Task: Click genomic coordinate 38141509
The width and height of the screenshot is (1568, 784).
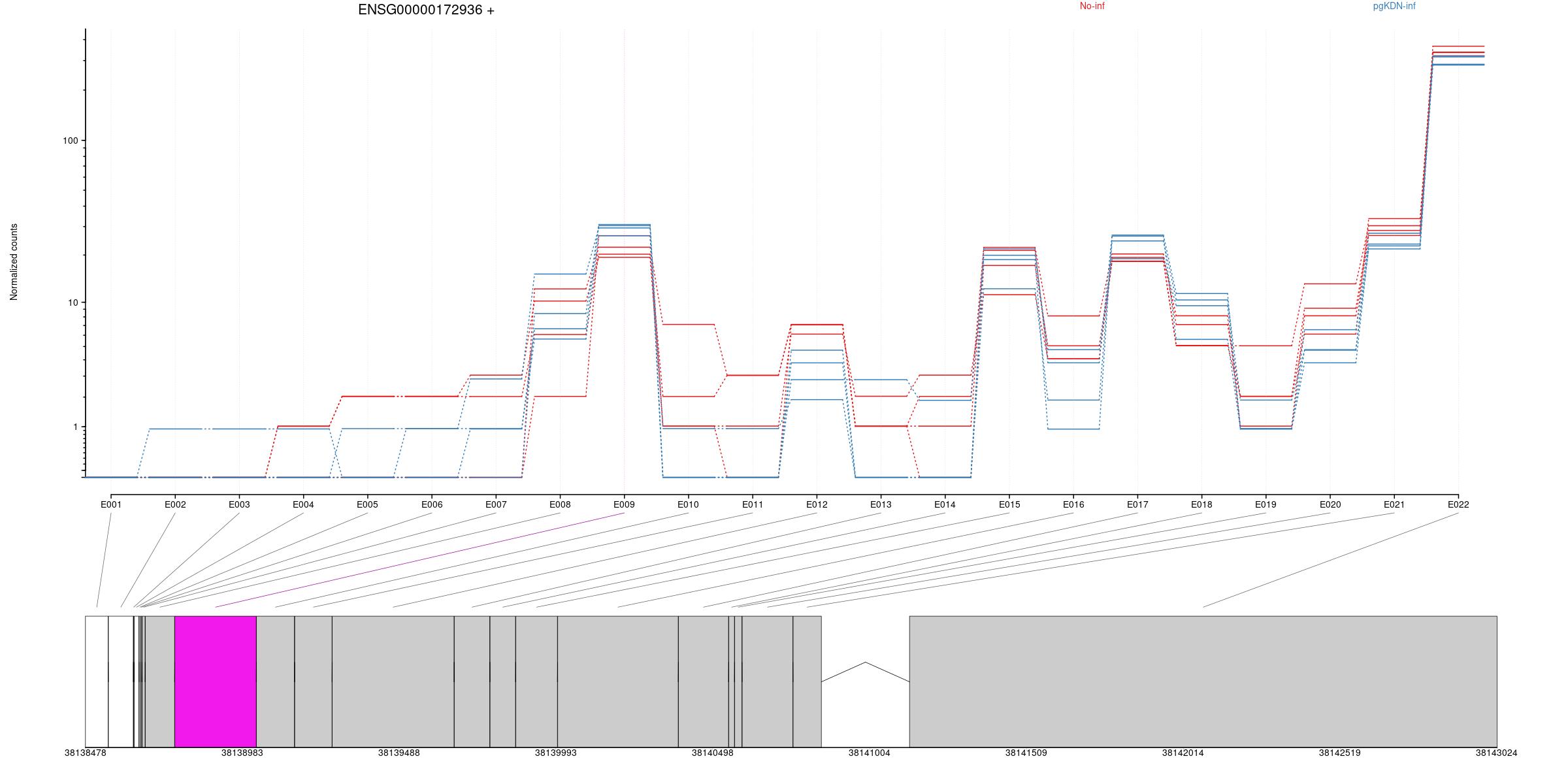Action: point(1026,753)
